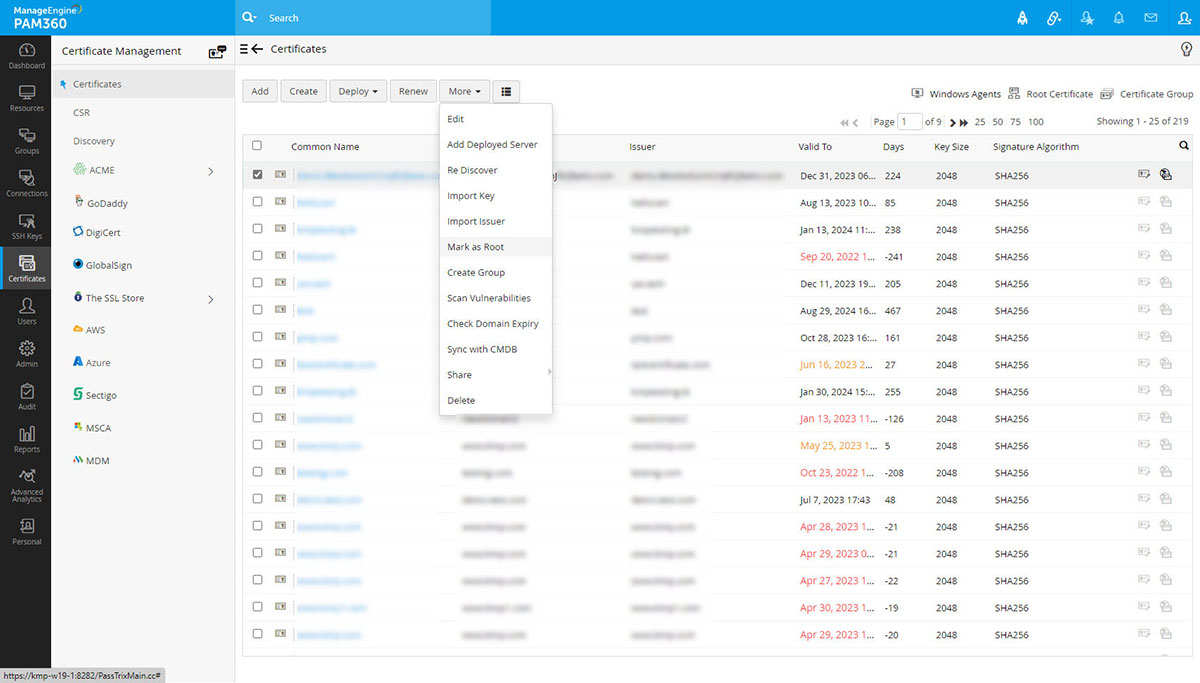Check the second certificate row checkbox
Viewport: 1200px width, 683px height.
258,202
